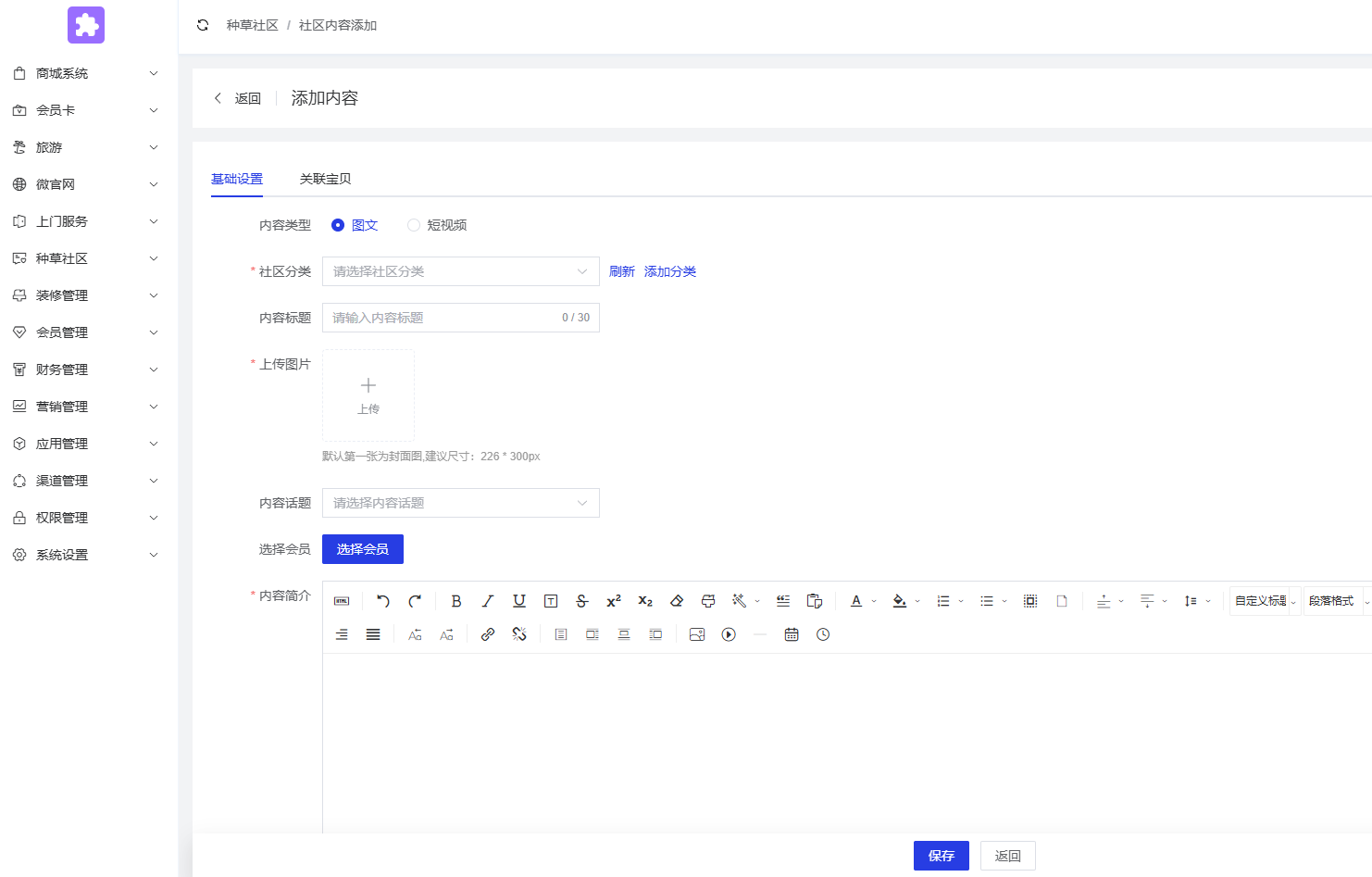Insert a video into the content editor
1372x877 pixels.
click(x=729, y=634)
